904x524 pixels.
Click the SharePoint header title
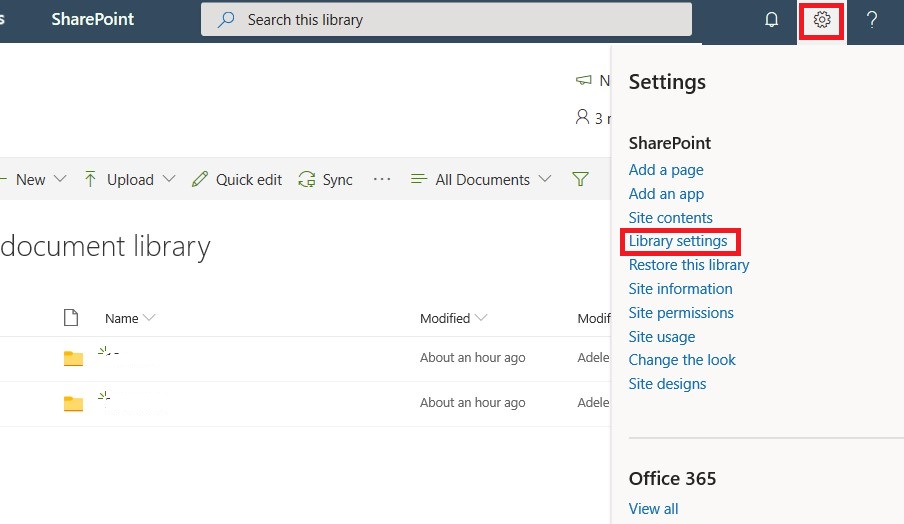coord(93,19)
